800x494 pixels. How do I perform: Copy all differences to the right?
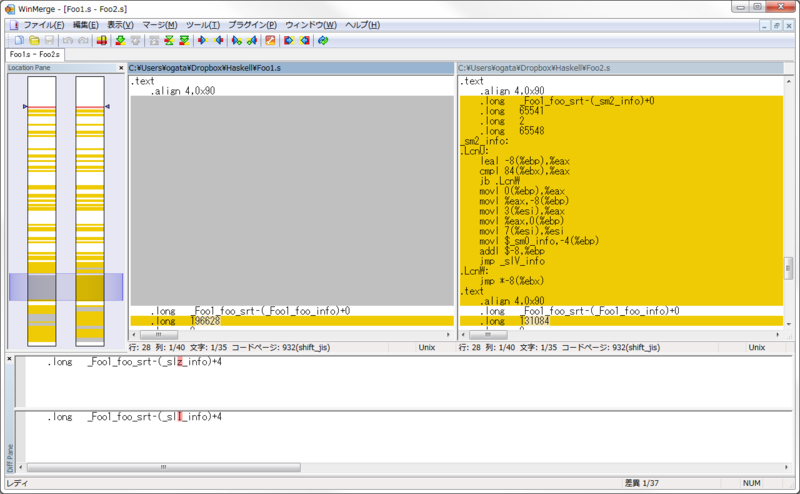[289, 40]
